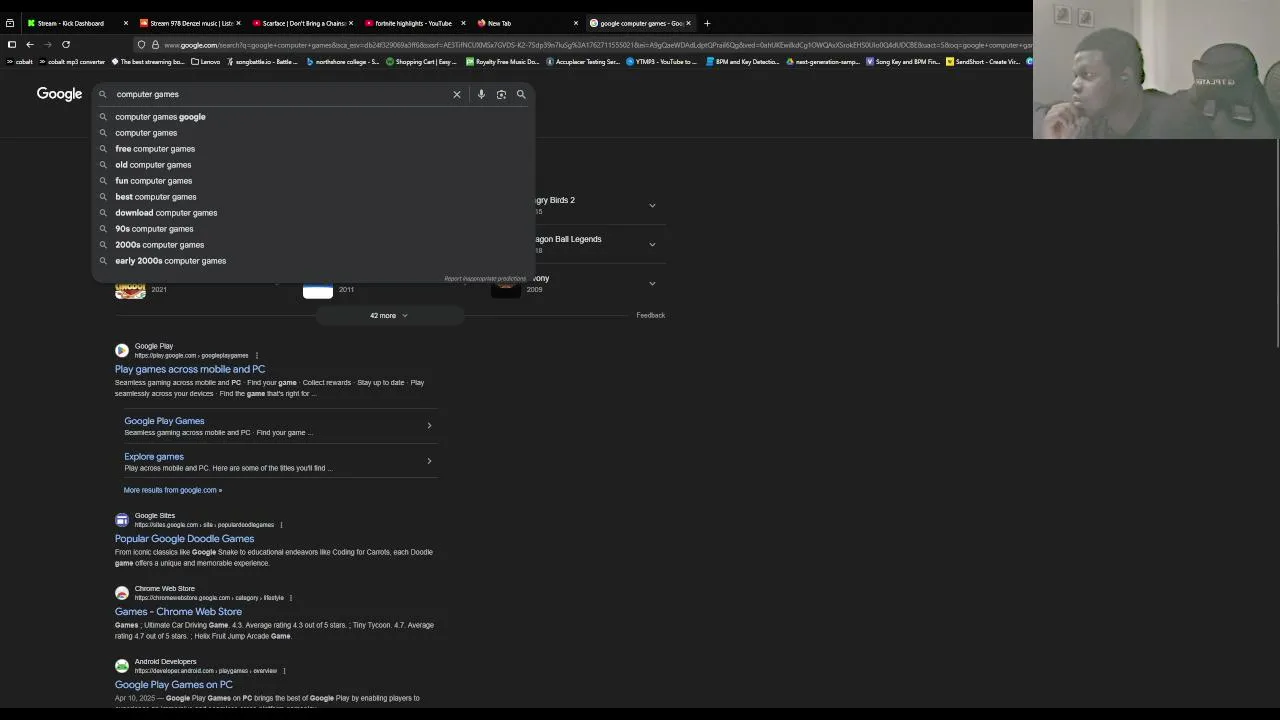This screenshot has height=720, width=1280.
Task: Click the Google Play favicon in the results
Action: coord(122,350)
